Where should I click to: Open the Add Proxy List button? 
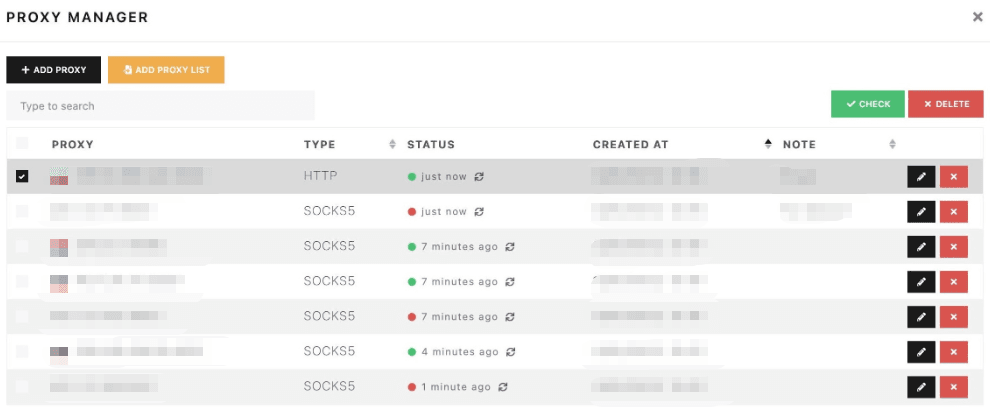[x=166, y=70]
